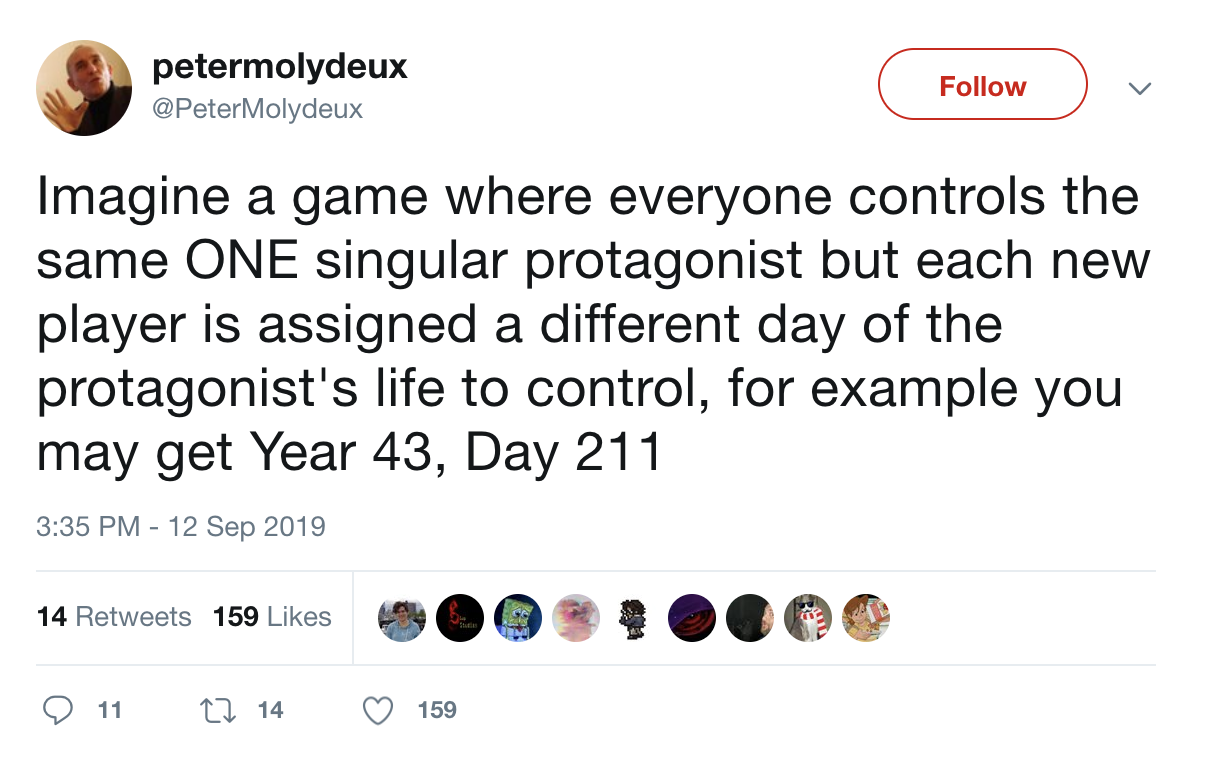Open petermolydeux's profile picture
This screenshot has width=1230, height=764.
point(84,87)
